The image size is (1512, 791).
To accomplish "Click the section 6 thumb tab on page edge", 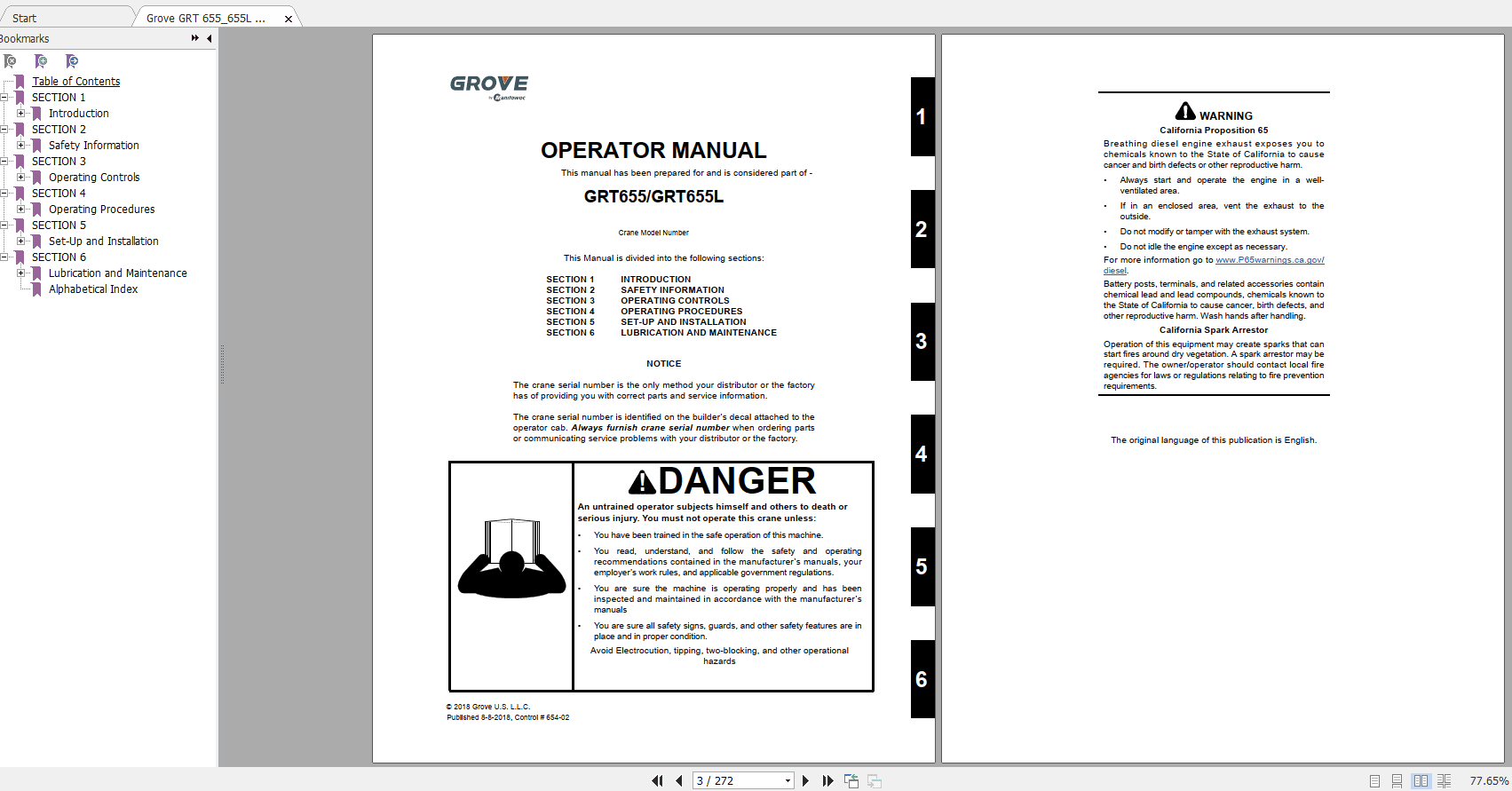I will click(x=922, y=679).
